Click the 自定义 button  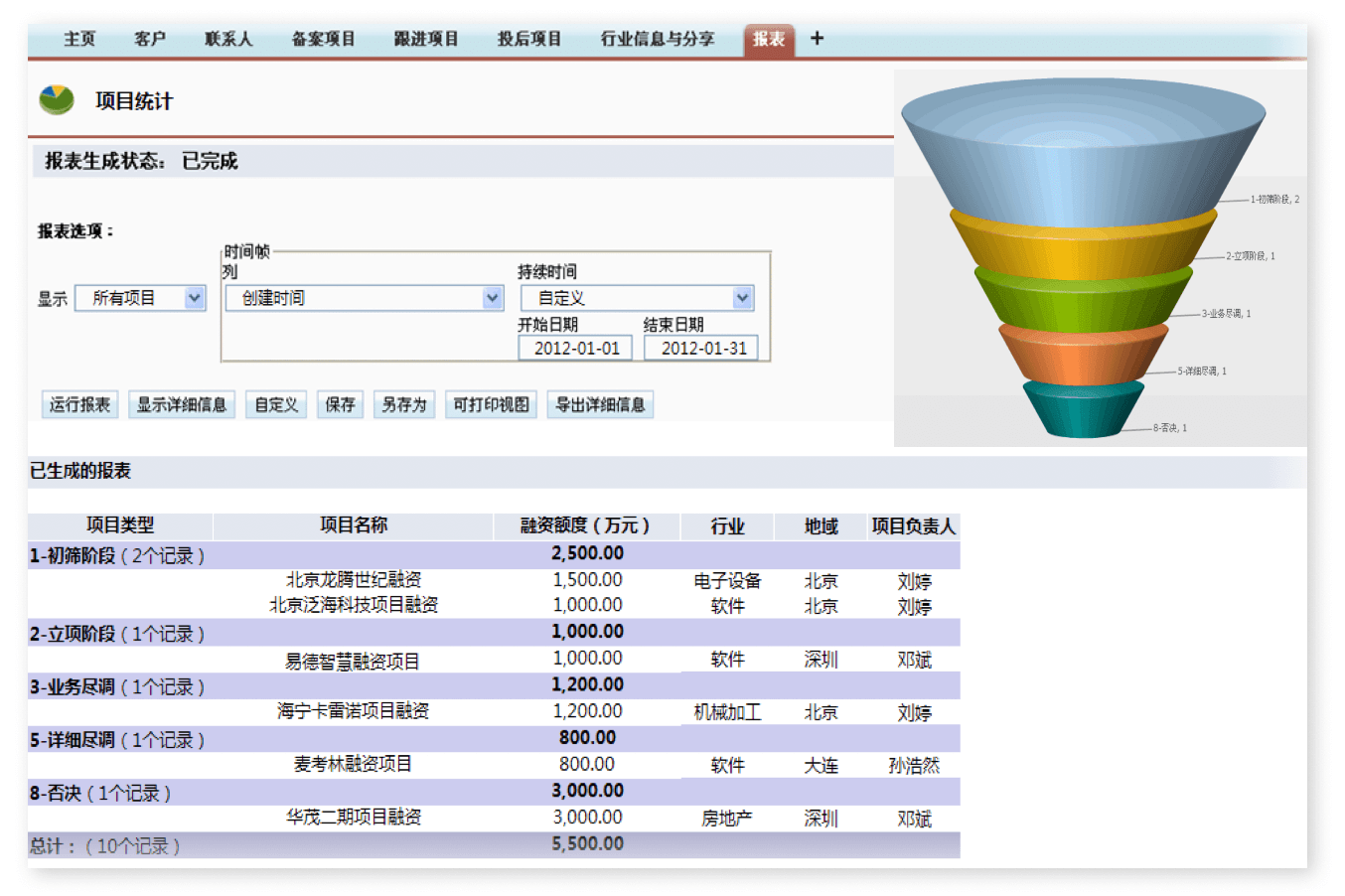pos(276,404)
